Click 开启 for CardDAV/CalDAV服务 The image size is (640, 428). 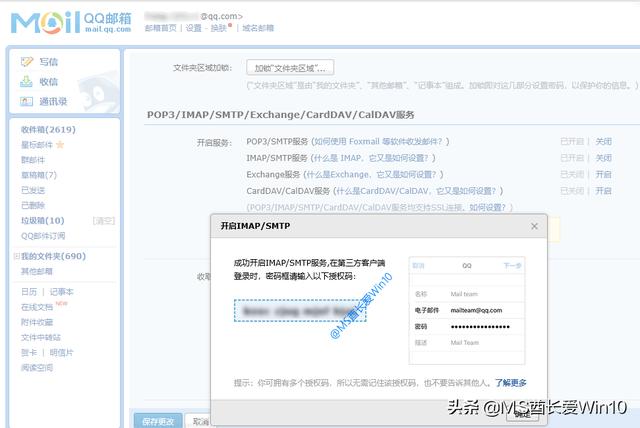[603, 191]
